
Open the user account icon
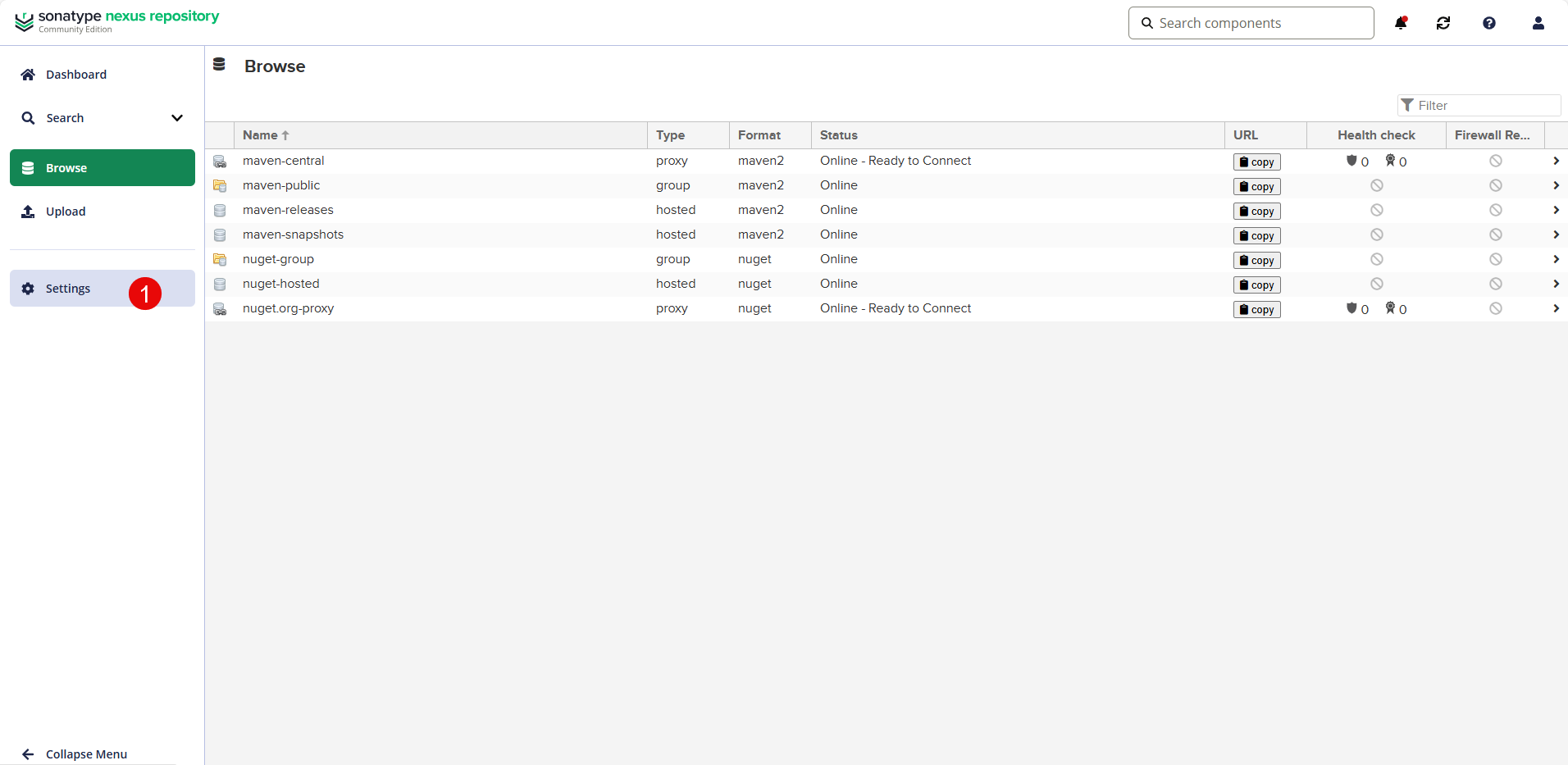click(x=1538, y=23)
